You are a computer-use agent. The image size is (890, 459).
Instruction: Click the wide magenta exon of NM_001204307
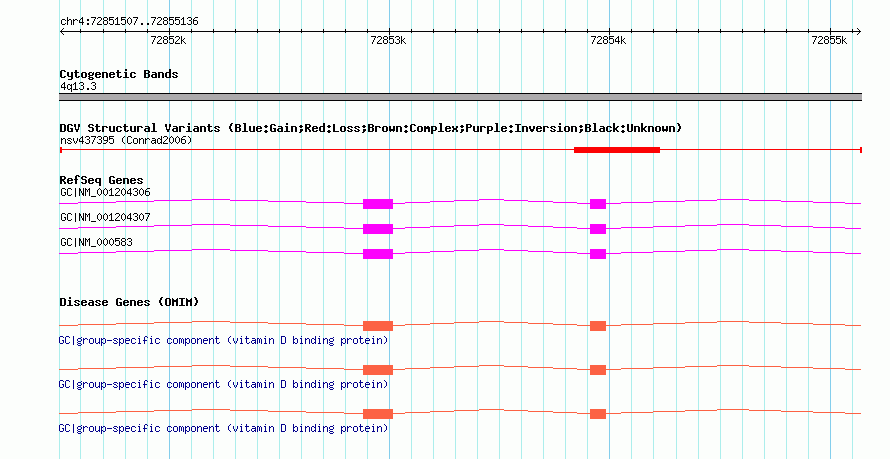point(378,229)
